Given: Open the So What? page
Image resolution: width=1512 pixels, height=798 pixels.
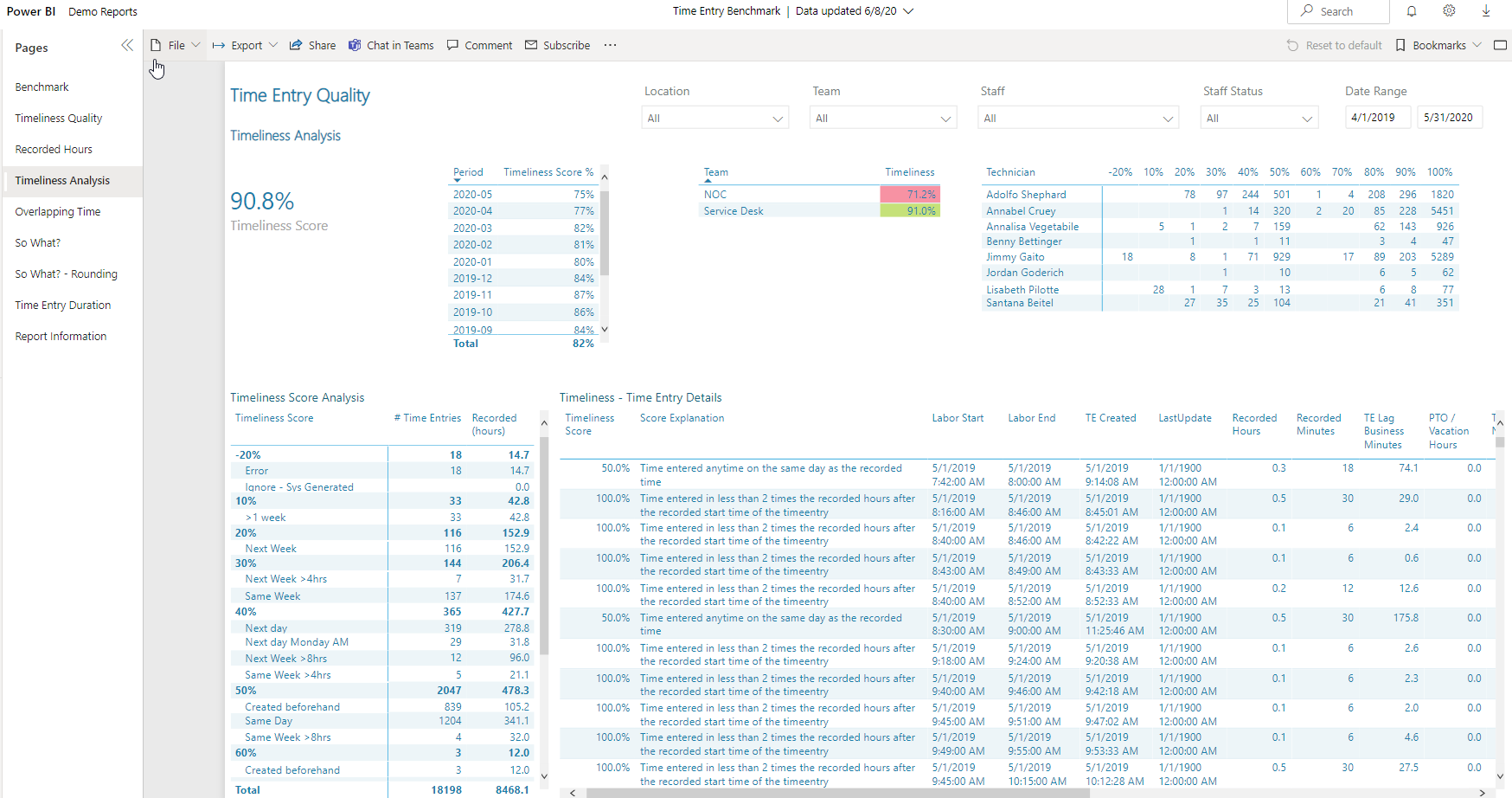Looking at the screenshot, I should pos(73,242).
